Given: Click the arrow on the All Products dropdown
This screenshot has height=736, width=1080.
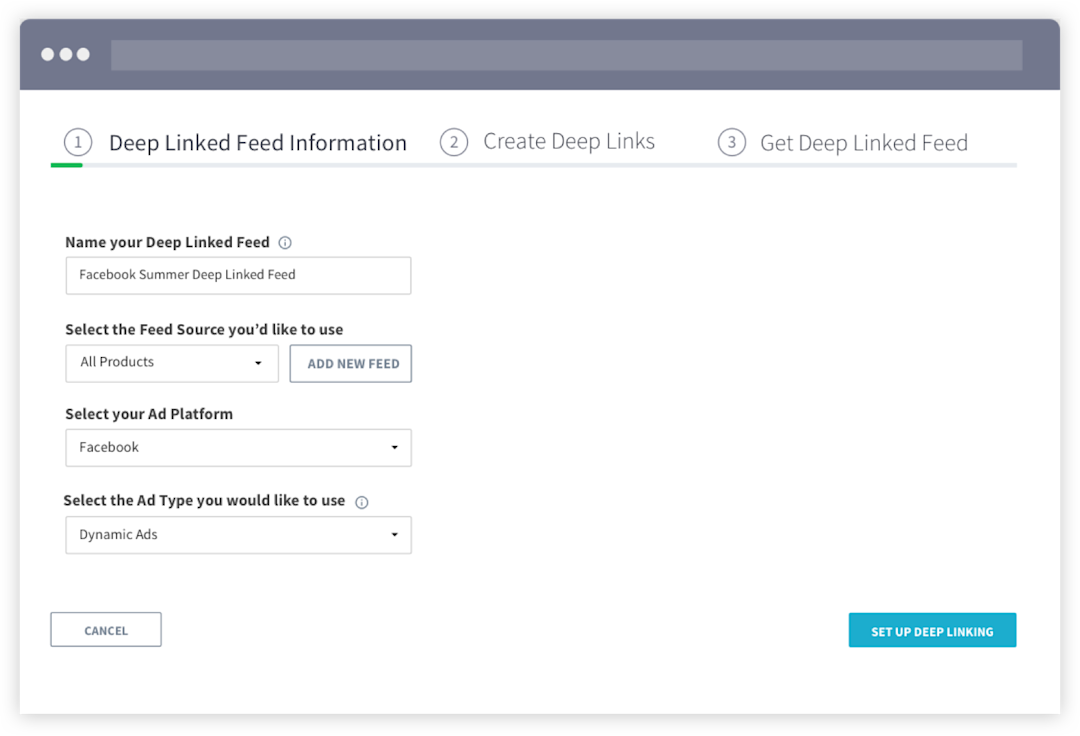Looking at the screenshot, I should 258,364.
